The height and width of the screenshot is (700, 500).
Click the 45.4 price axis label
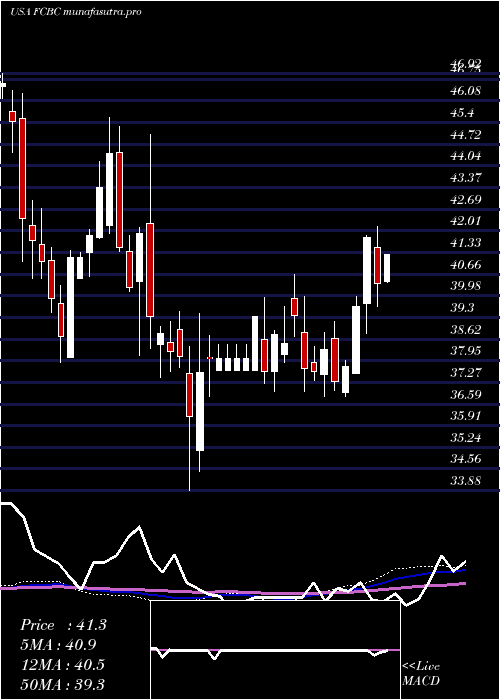[x=462, y=113]
